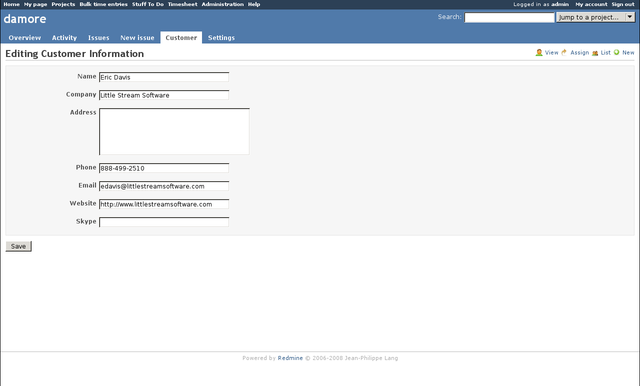Open My page in top menu

coord(36,4)
